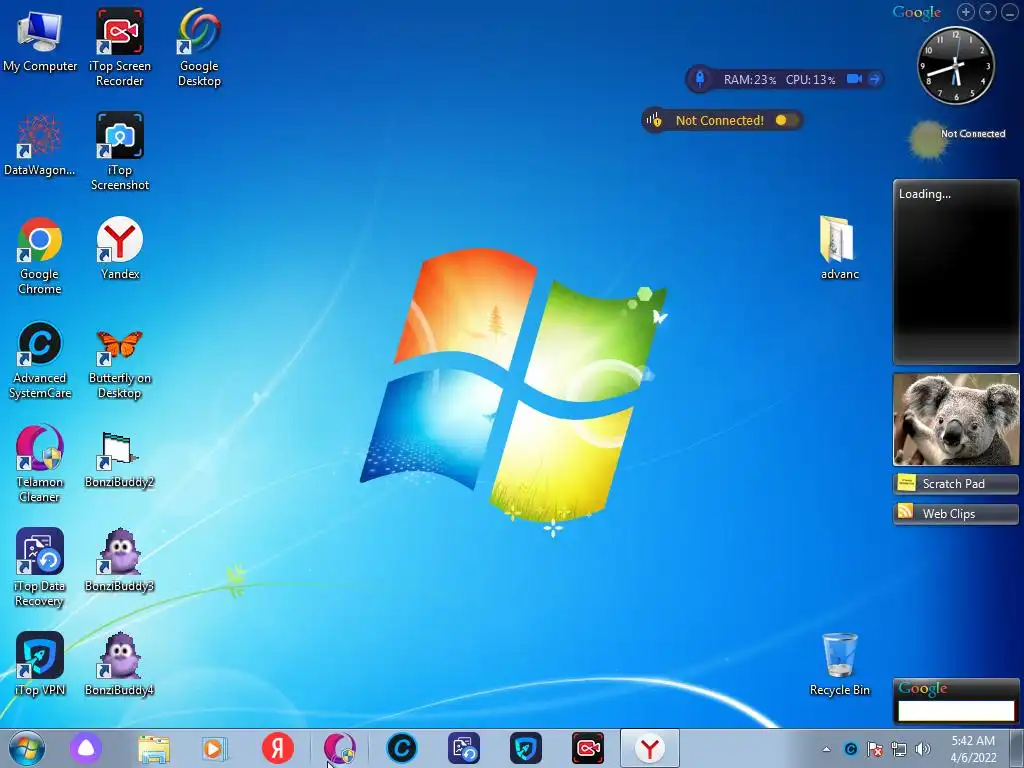1024x768 pixels.
Task: Click the network connection tray icon
Action: pyautogui.click(x=899, y=749)
